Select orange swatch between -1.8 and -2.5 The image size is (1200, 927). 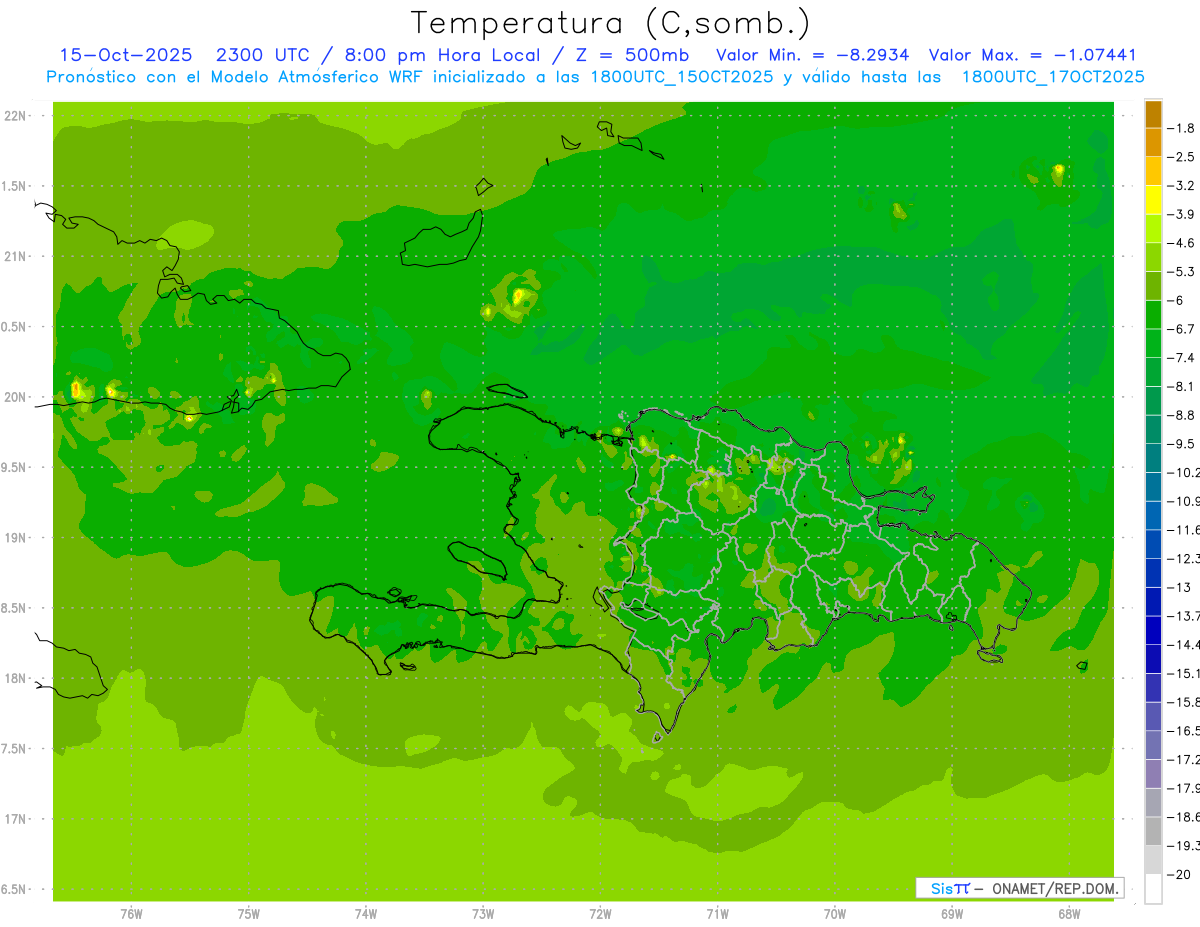[1153, 142]
